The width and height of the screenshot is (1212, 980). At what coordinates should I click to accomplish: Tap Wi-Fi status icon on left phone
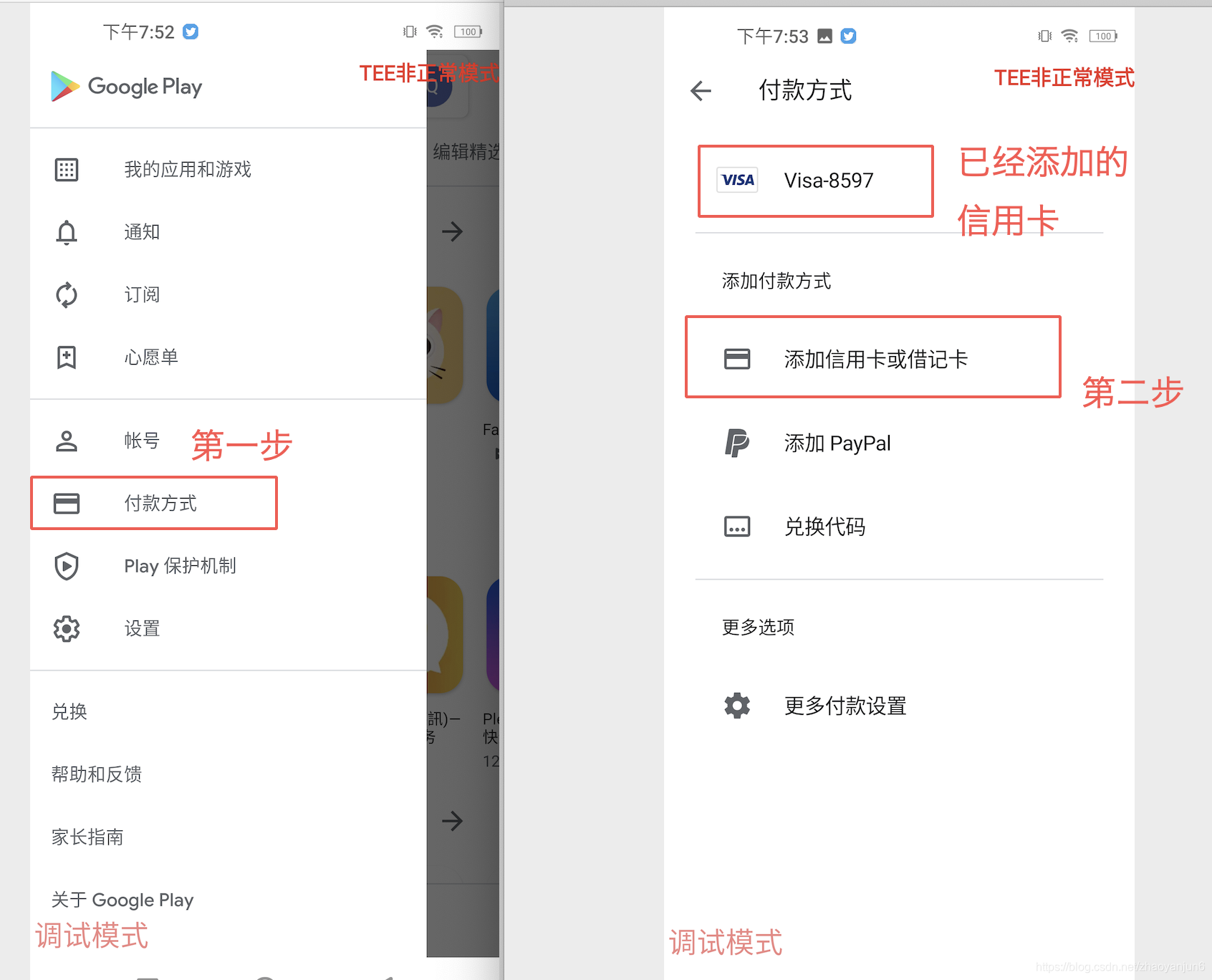pyautogui.click(x=435, y=32)
